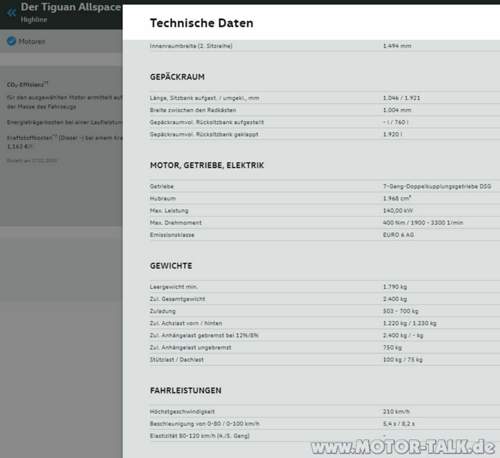Click the GEWICHTE section heading
Viewport: 500px width, 458px height.
click(171, 266)
